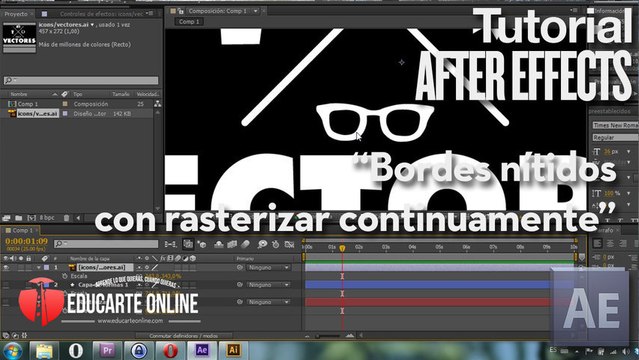Open Illustrator from taskbar
The image size is (639, 360).
pyautogui.click(x=233, y=350)
